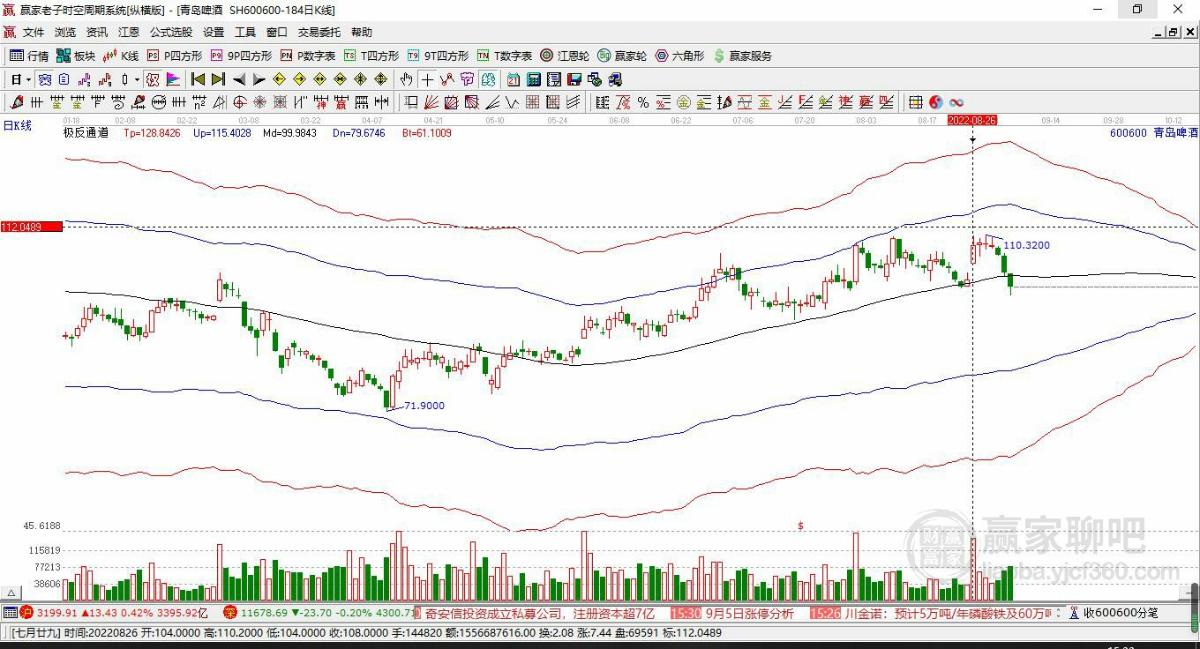Click the colored flag marker icon
Screen dimensions: 1200x649
[x=173, y=79]
